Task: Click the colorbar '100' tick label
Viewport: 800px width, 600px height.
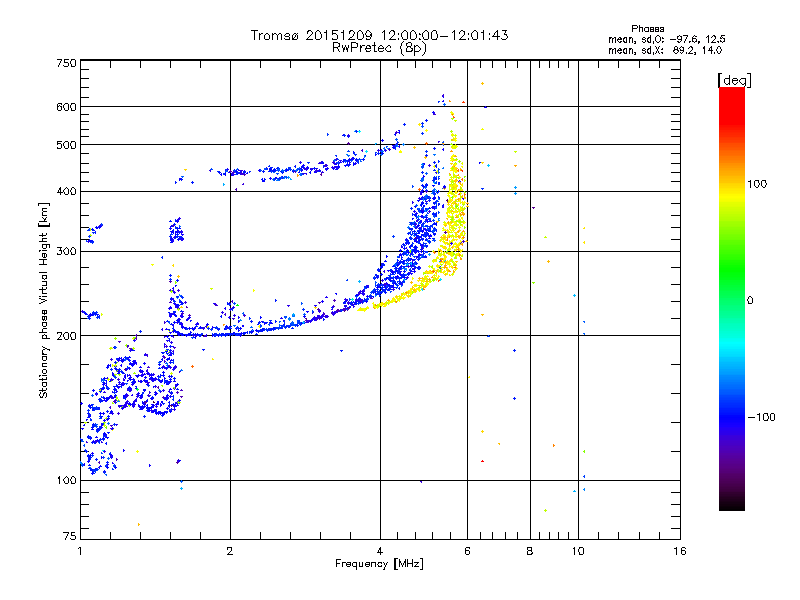Action: 757,184
